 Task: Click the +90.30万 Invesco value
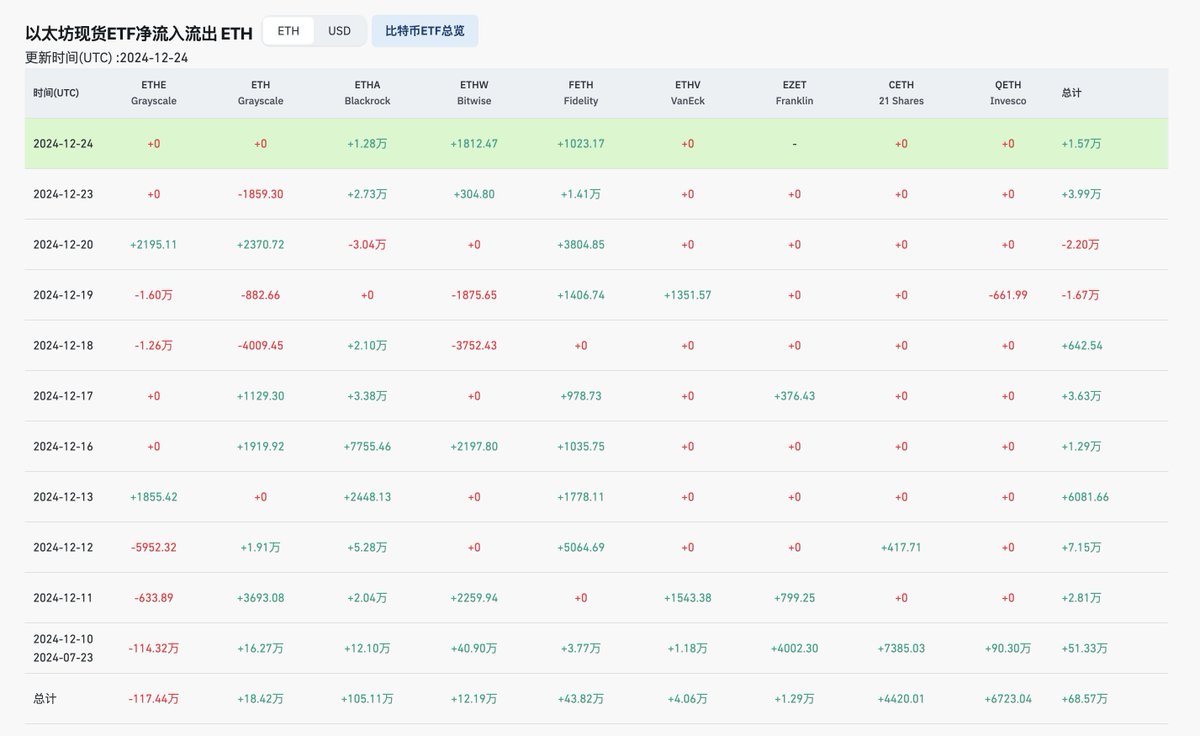click(x=1008, y=648)
